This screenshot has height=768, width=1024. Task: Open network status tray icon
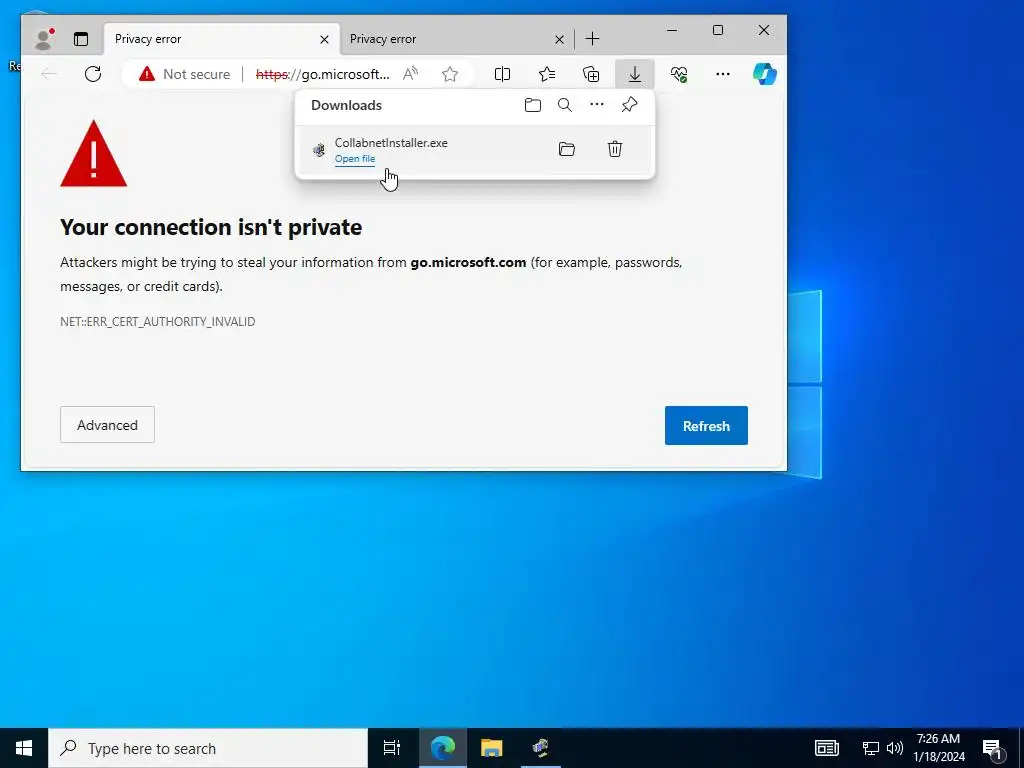click(871, 748)
